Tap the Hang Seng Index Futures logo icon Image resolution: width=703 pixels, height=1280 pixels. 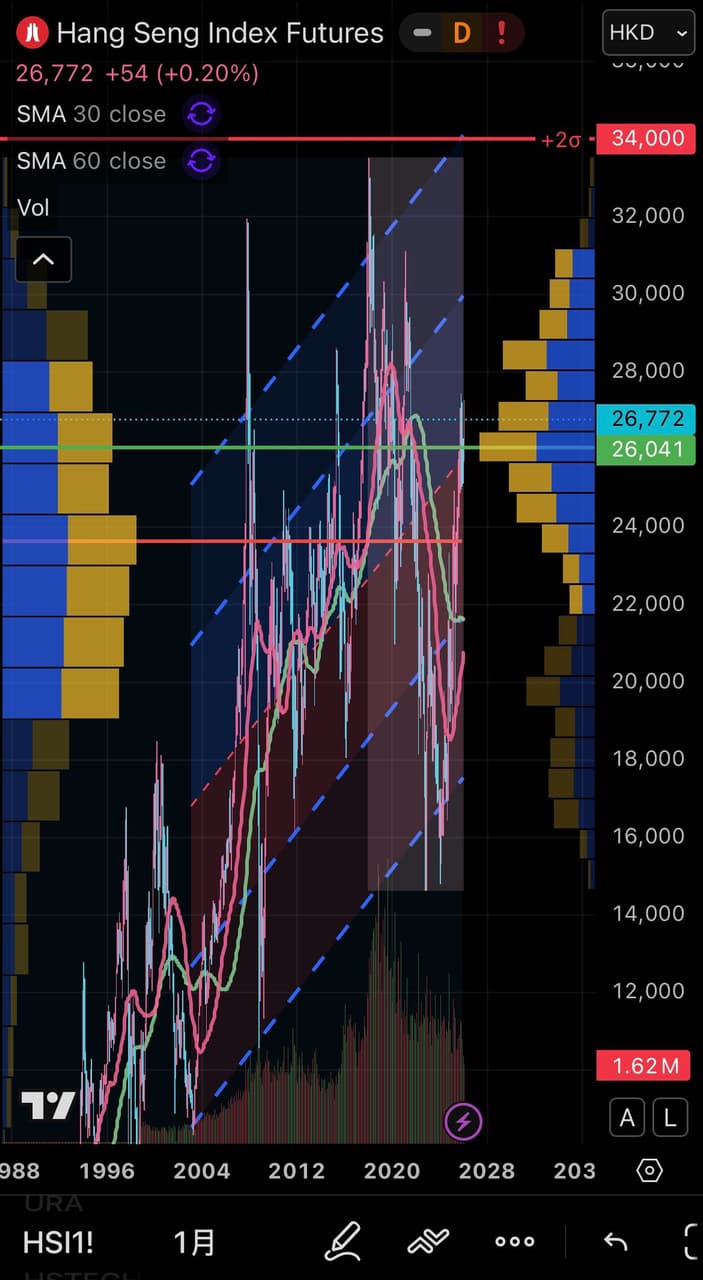[33, 33]
